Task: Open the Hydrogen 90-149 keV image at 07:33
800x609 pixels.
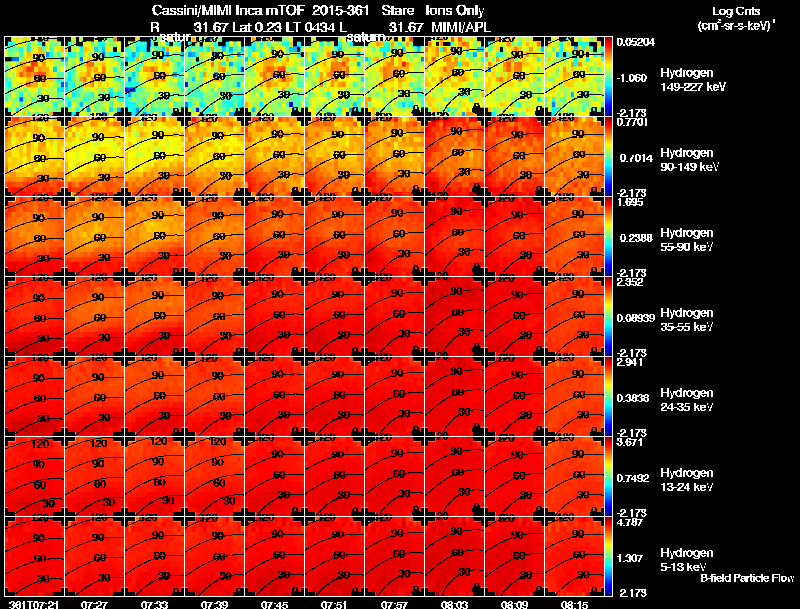Action: click(155, 156)
